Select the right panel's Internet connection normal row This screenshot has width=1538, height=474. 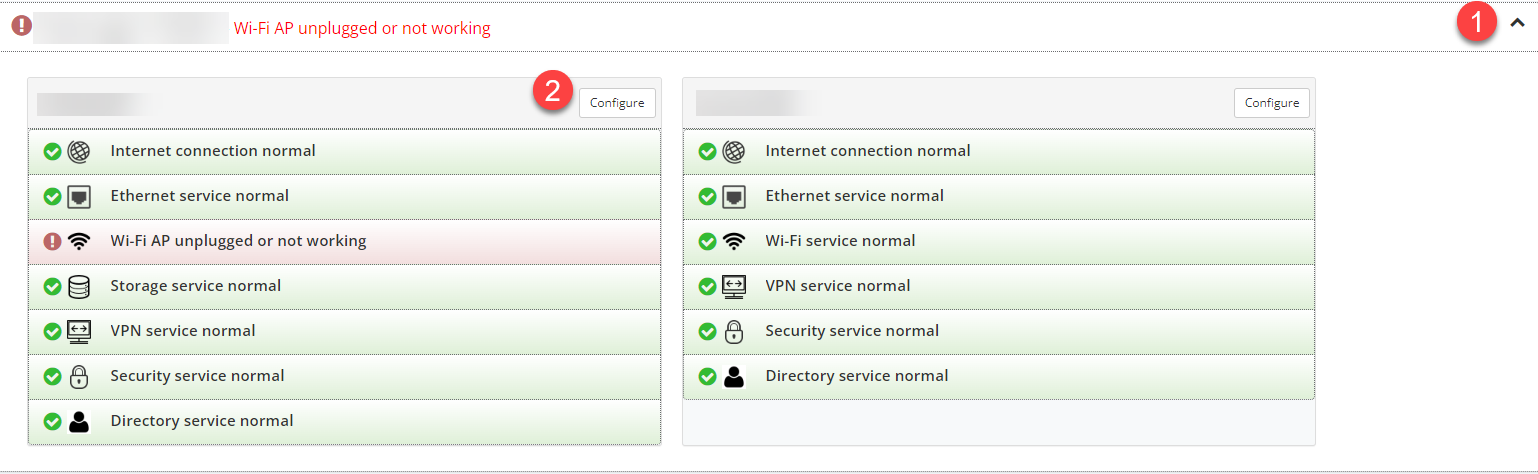click(x=999, y=152)
